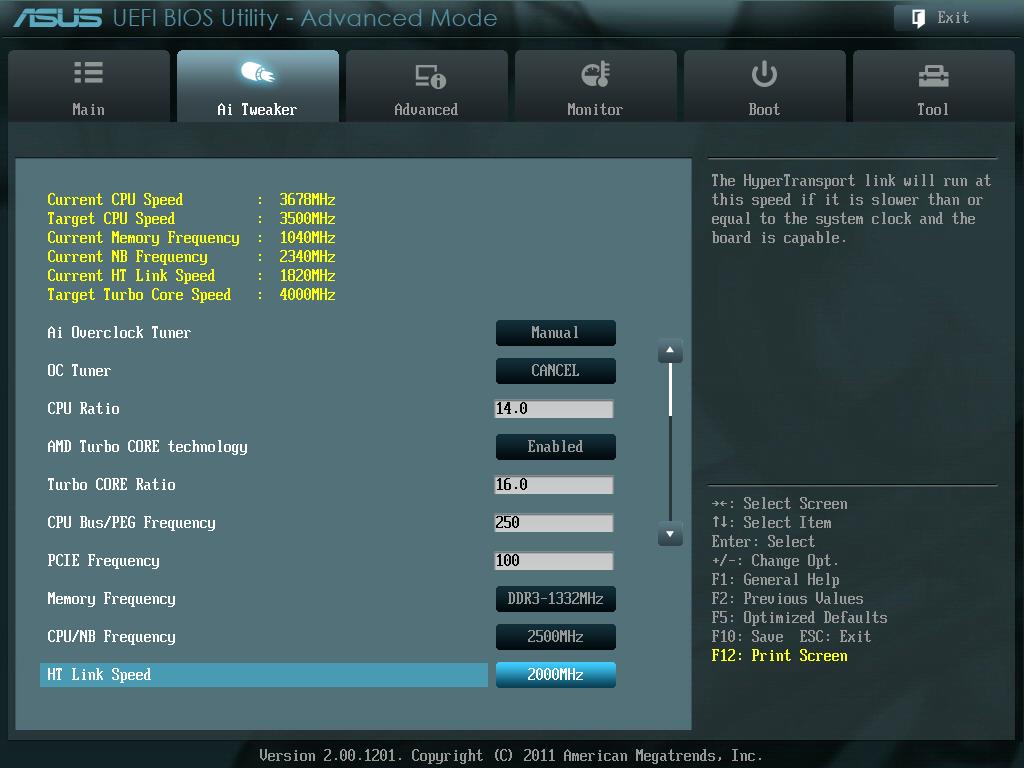Click the Main tab list icon
Screen dimensions: 1024x768
point(88,72)
